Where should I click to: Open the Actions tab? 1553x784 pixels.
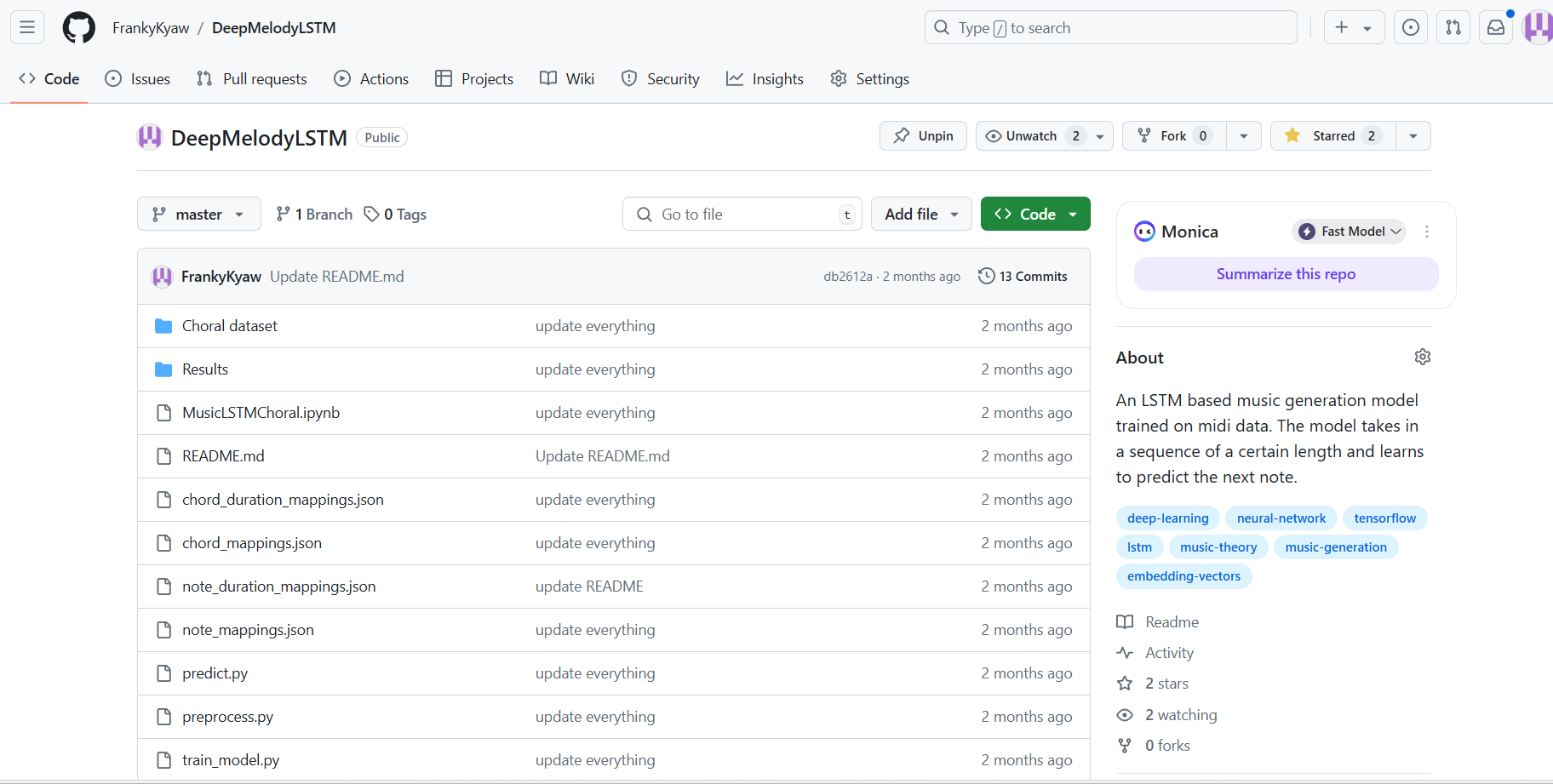click(371, 78)
